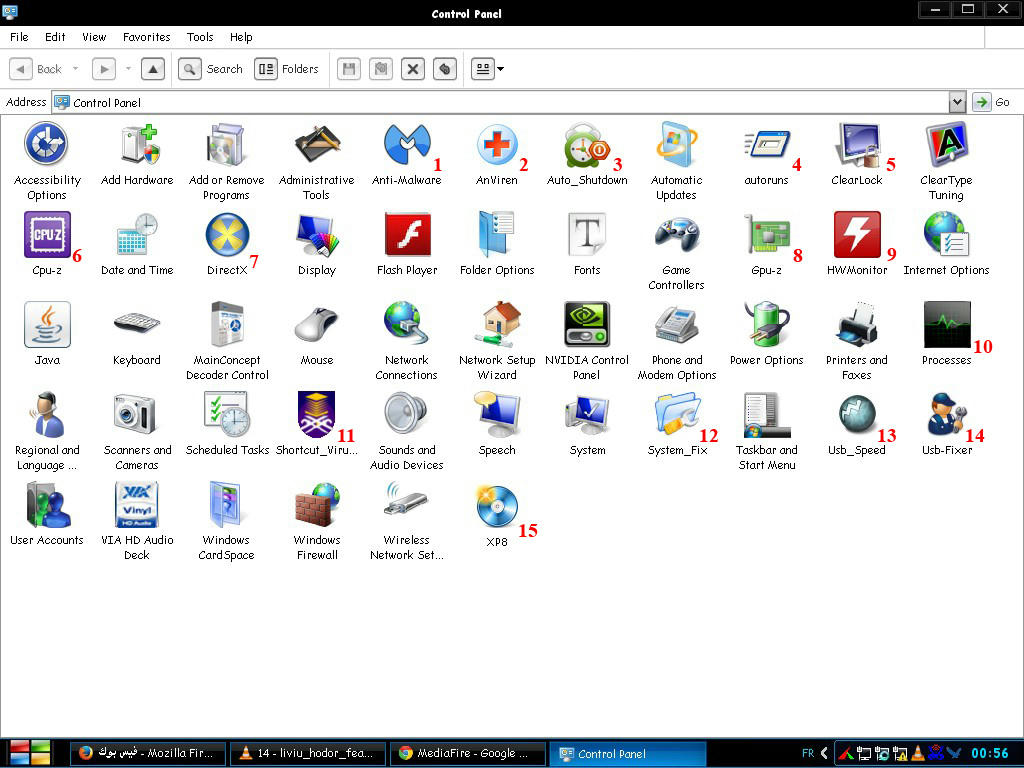
Task: Open User Accounts applet
Action: pyautogui.click(x=47, y=504)
